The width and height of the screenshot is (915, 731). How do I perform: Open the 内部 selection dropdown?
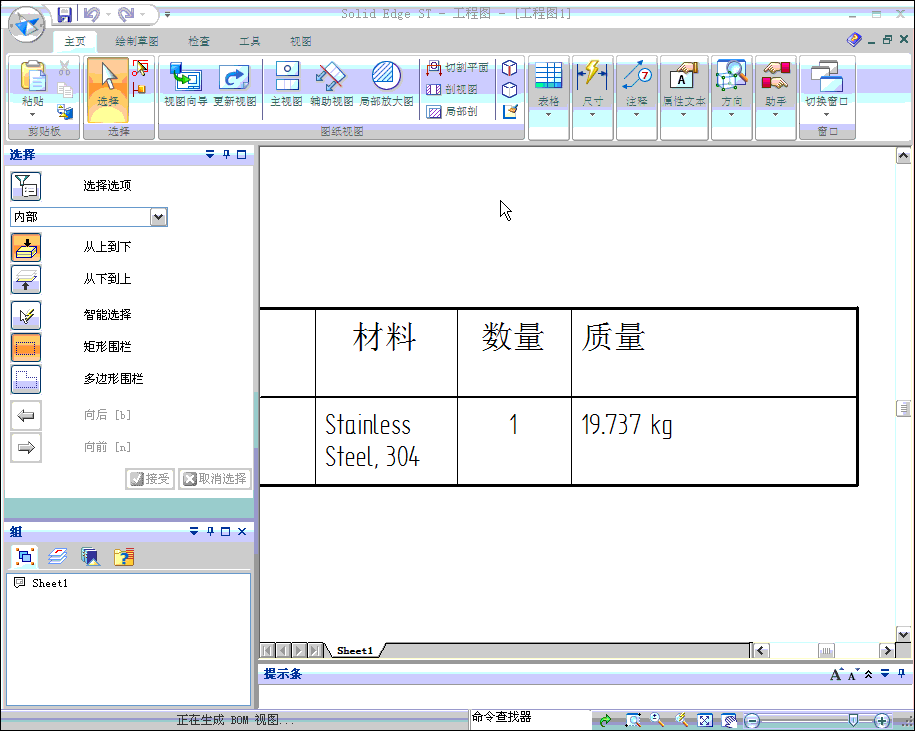coord(158,217)
